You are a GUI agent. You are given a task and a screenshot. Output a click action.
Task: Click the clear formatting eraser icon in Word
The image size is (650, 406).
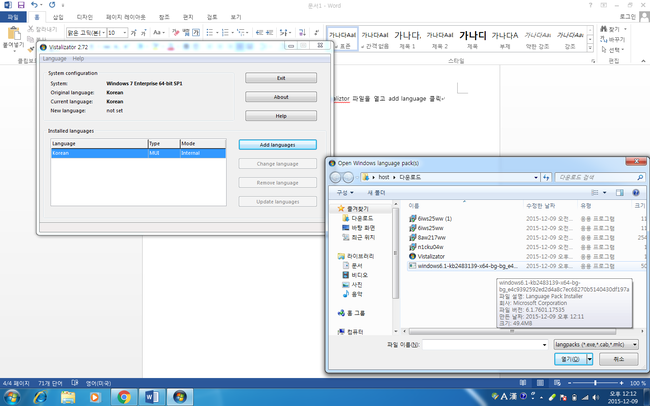(x=176, y=32)
